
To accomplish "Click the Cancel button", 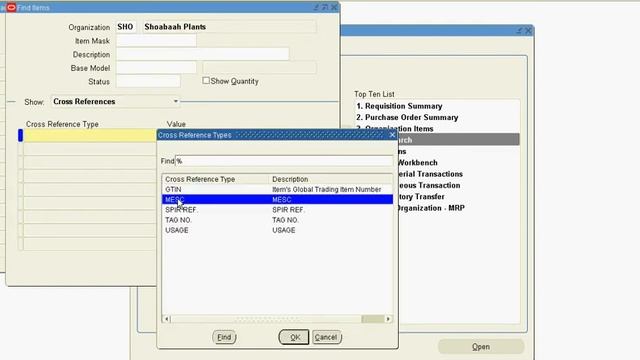I will (326, 337).
